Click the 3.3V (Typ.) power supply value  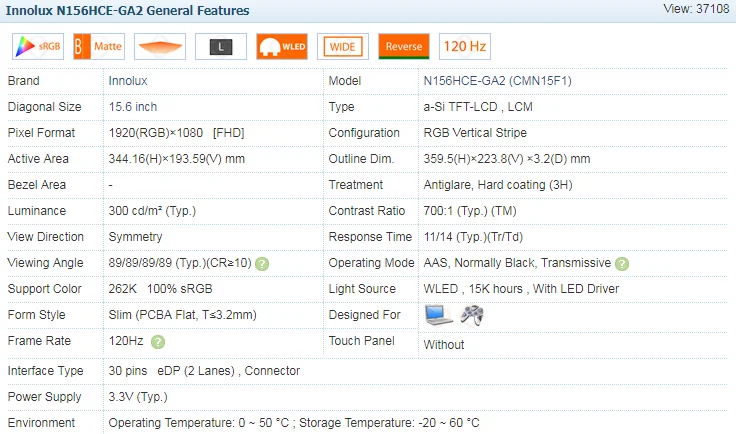138,397
